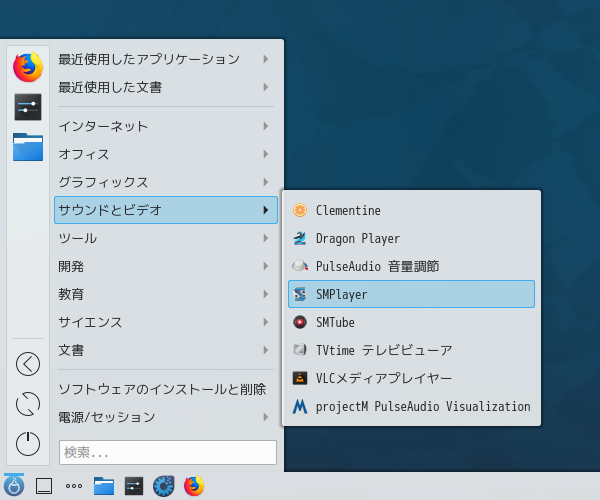The height and width of the screenshot is (500, 600).
Task: Launch Firefox from the favorites sidebar
Action: 28,67
